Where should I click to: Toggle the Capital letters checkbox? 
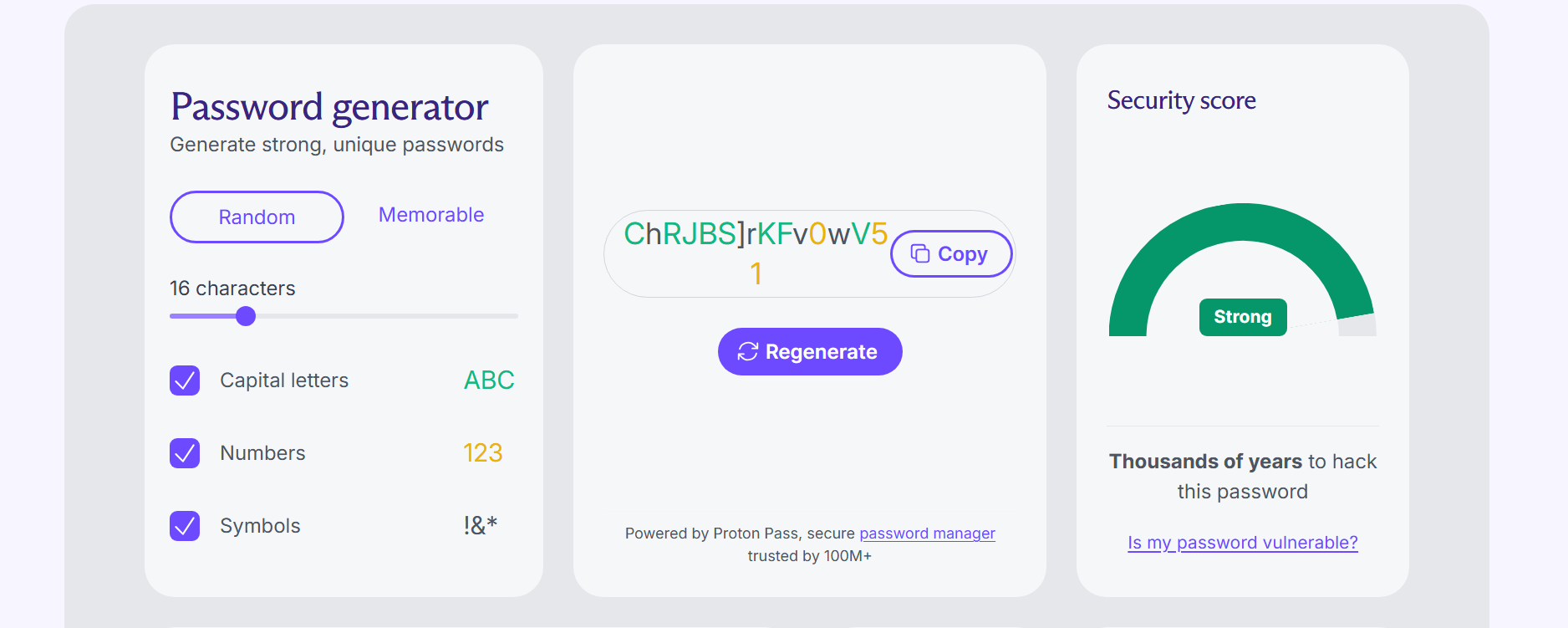[x=185, y=380]
